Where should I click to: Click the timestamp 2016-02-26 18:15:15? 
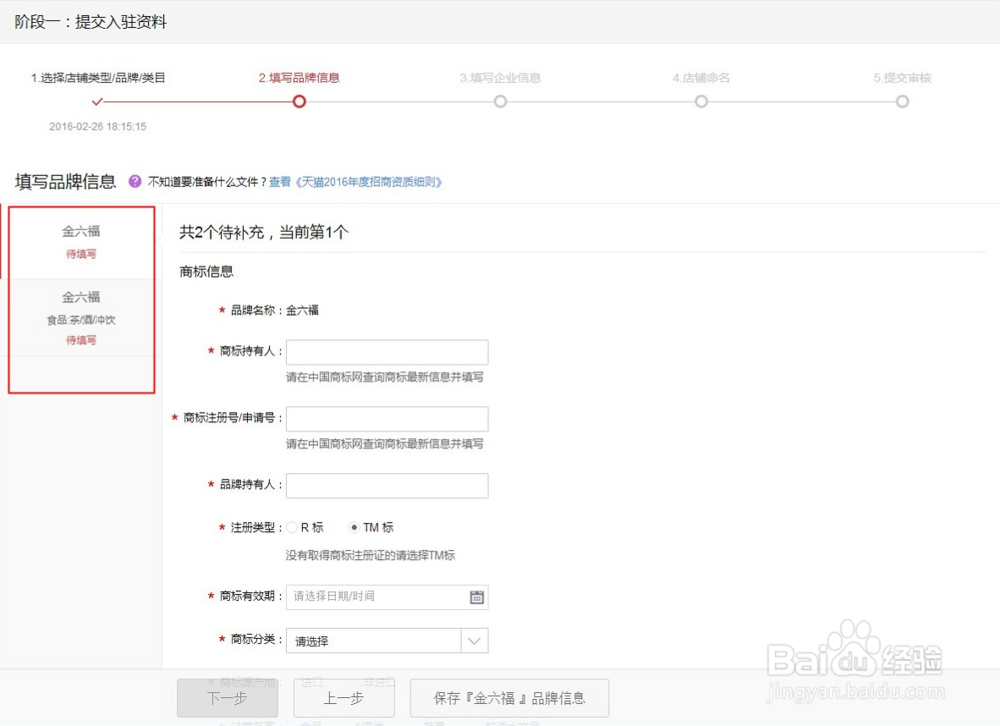pyautogui.click(x=98, y=126)
